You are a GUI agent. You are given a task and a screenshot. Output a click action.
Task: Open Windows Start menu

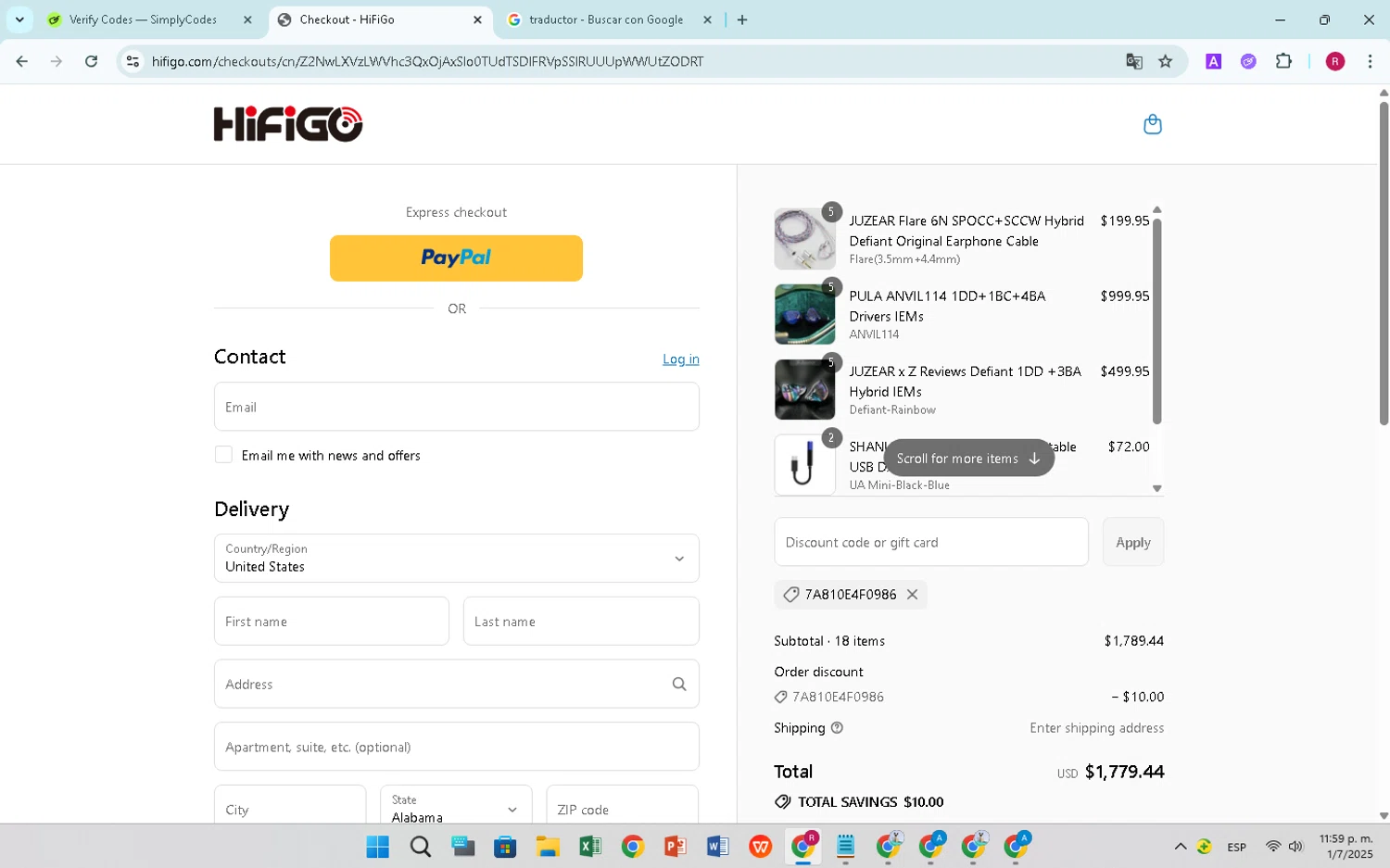tap(377, 847)
